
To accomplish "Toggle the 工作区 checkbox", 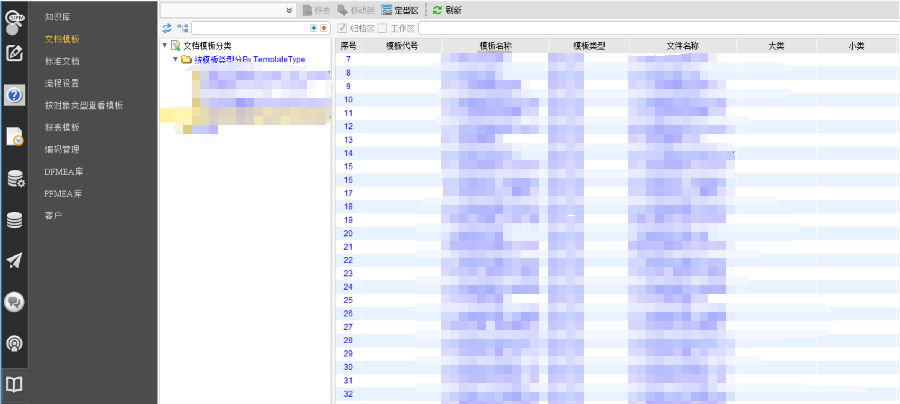I will [x=382, y=28].
